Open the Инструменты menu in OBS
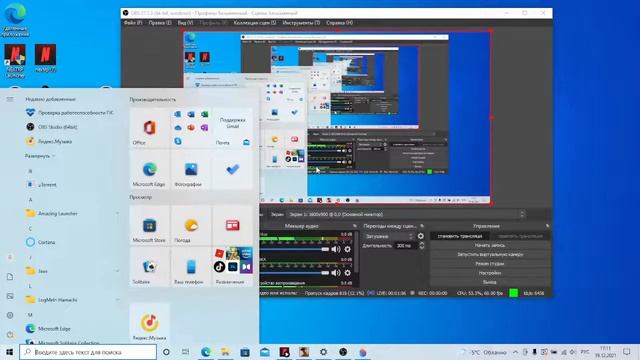 pyautogui.click(x=301, y=23)
